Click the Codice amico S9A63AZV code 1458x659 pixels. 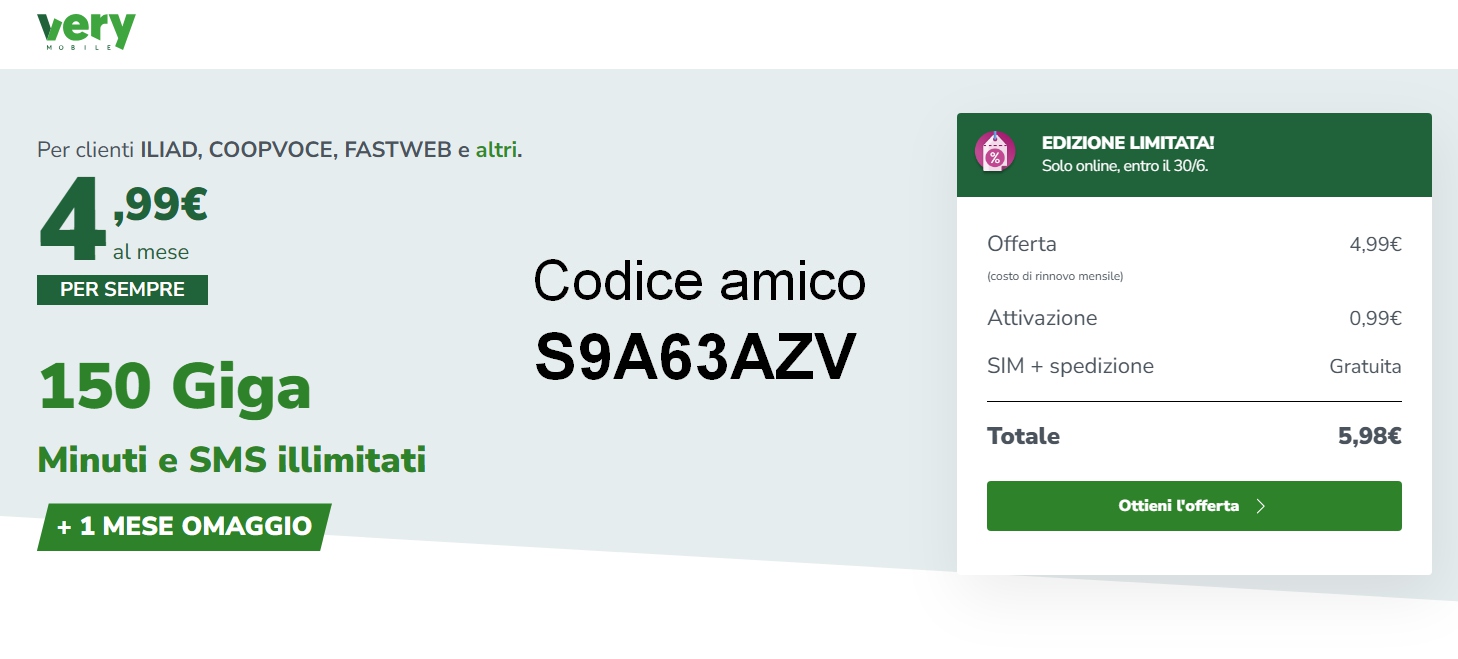698,357
